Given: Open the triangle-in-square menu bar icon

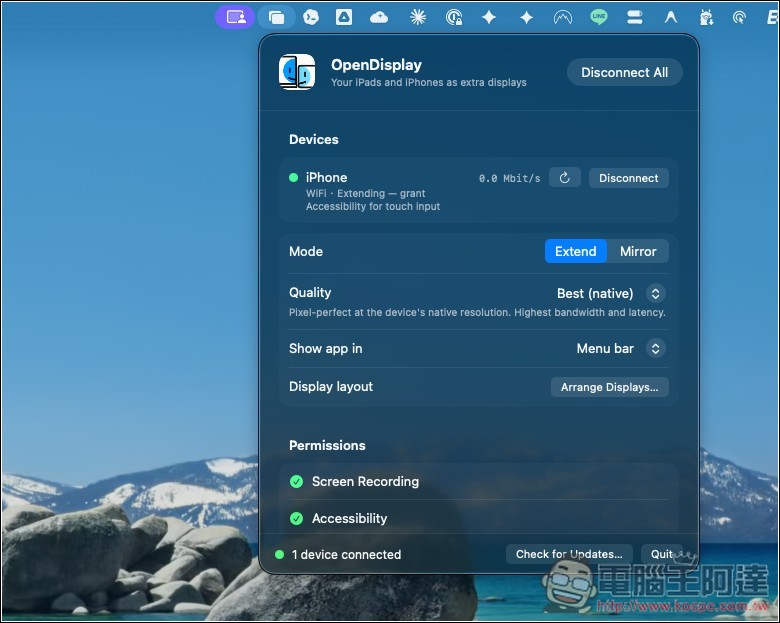Looking at the screenshot, I should [344, 17].
